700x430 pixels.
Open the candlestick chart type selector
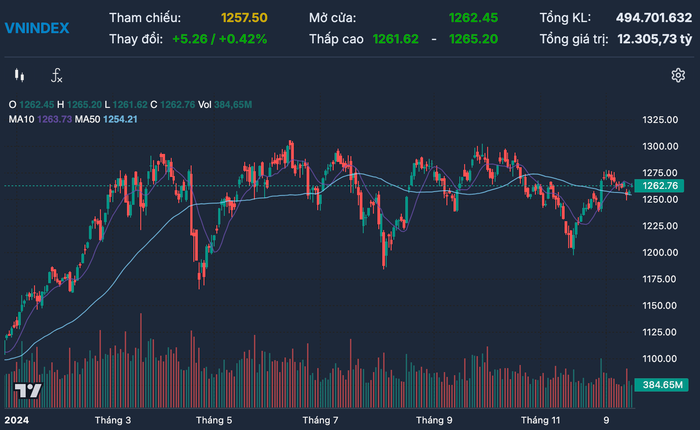[19, 75]
